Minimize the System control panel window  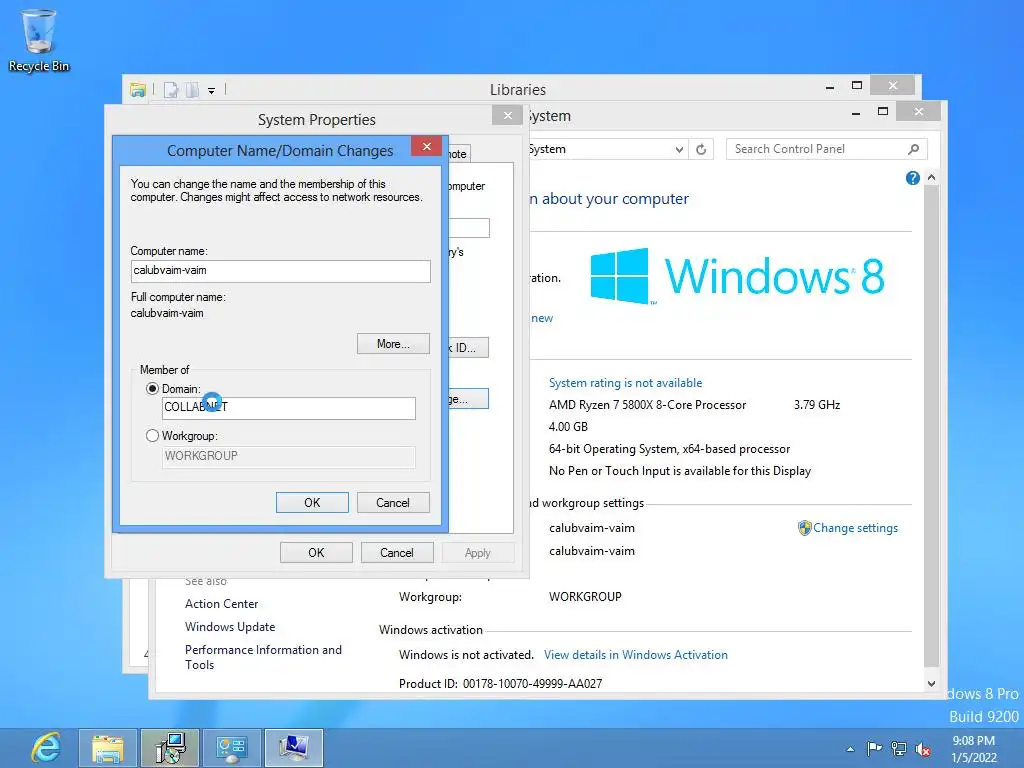856,113
